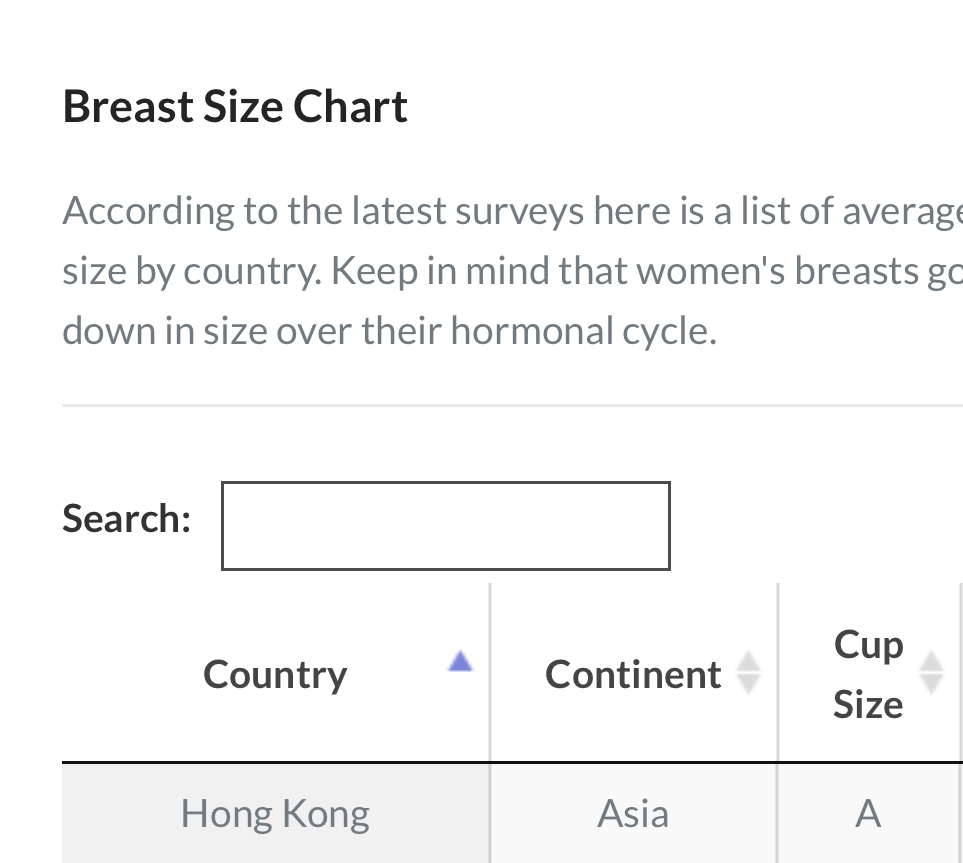Click the horizontal divider line below the description

512,405
